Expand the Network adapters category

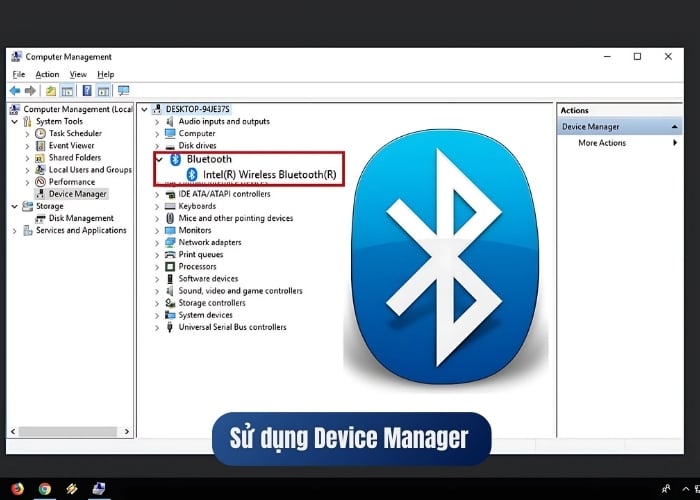point(157,242)
